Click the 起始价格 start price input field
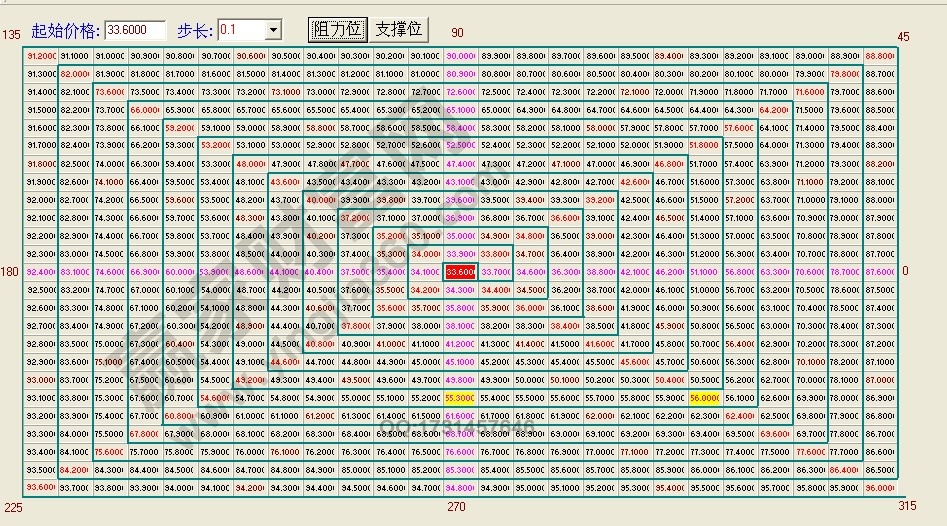 [134, 30]
